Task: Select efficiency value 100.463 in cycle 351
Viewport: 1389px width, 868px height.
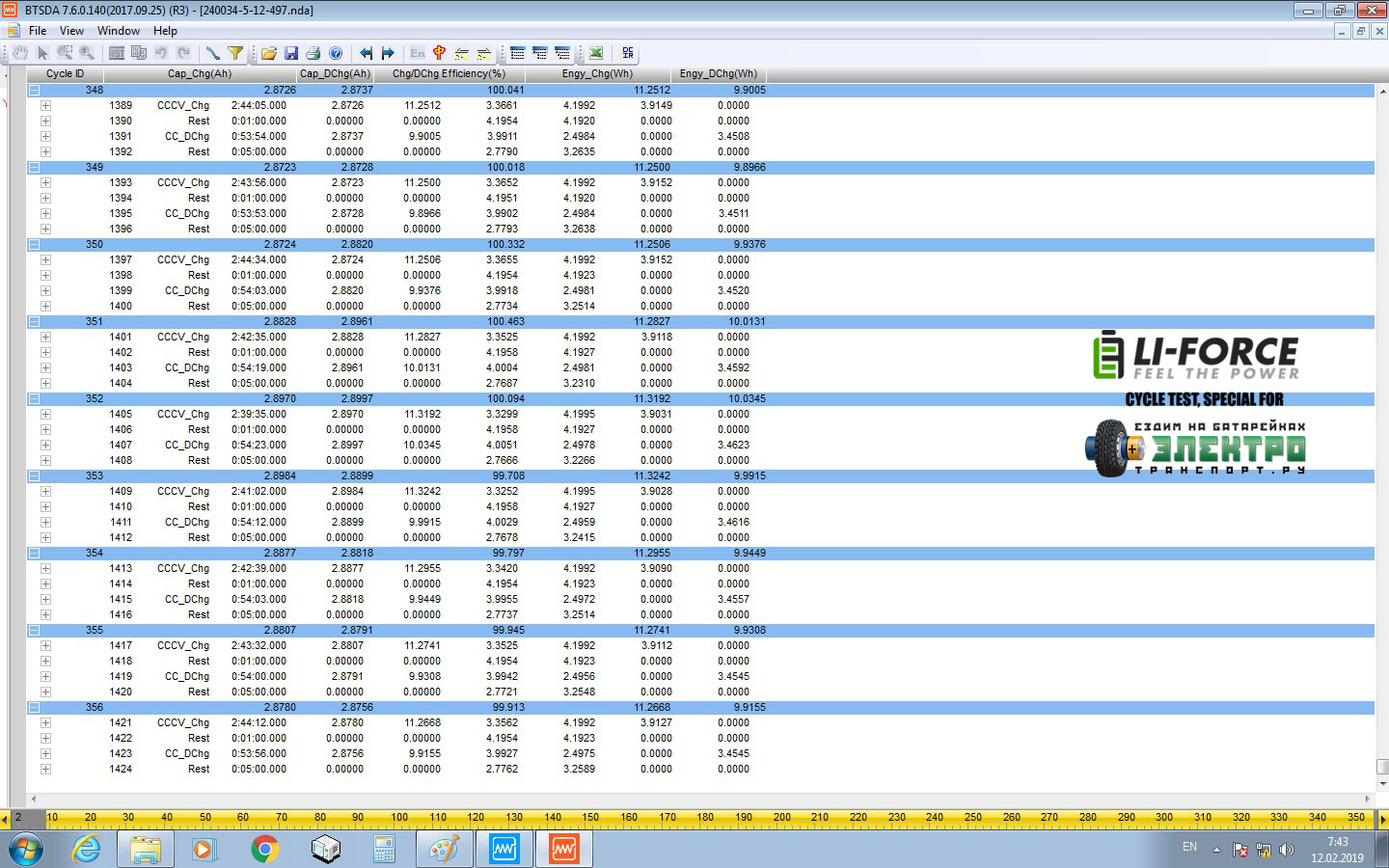Action: tap(505, 321)
